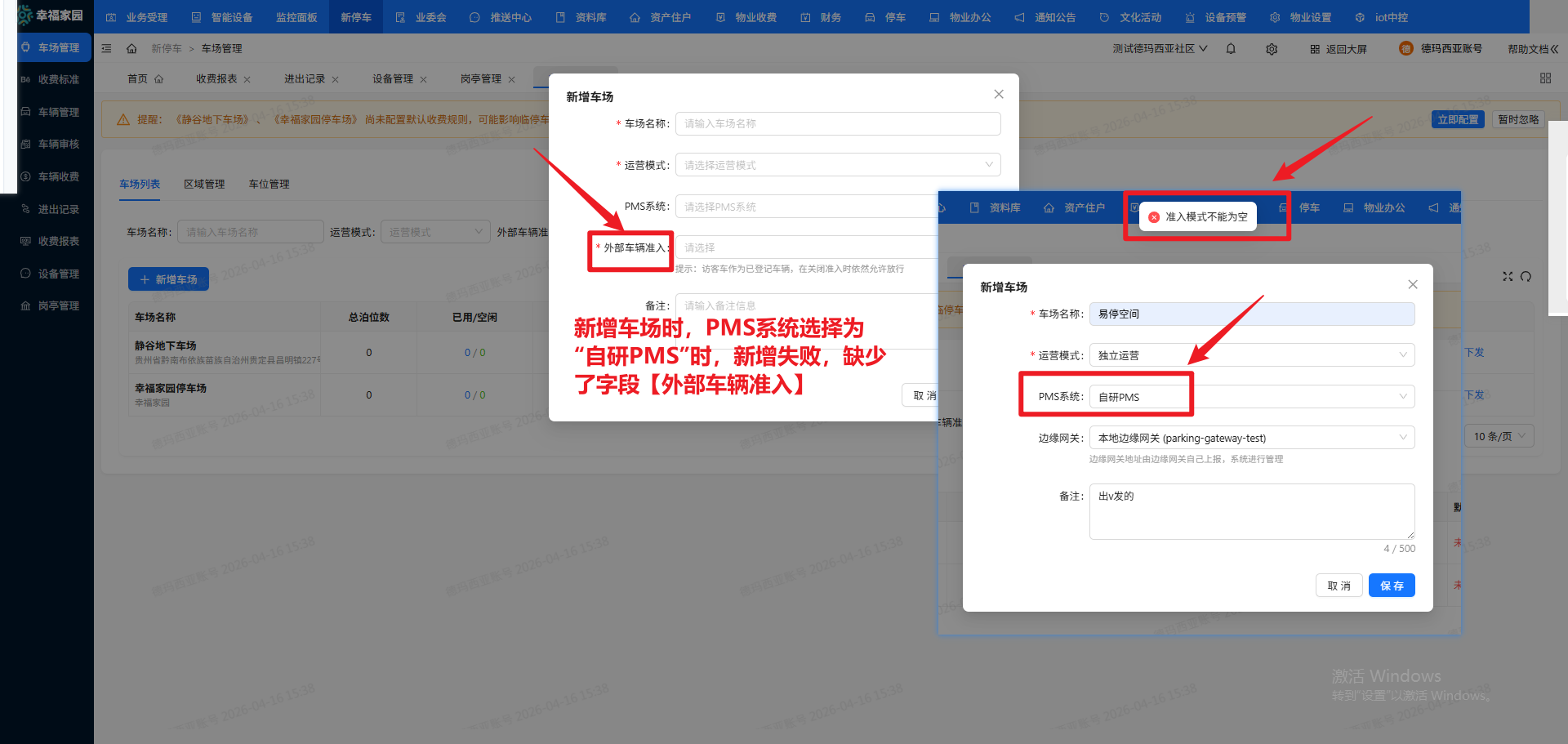Select 收费标准 in the sidebar
The width and height of the screenshot is (1568, 744).
click(54, 79)
